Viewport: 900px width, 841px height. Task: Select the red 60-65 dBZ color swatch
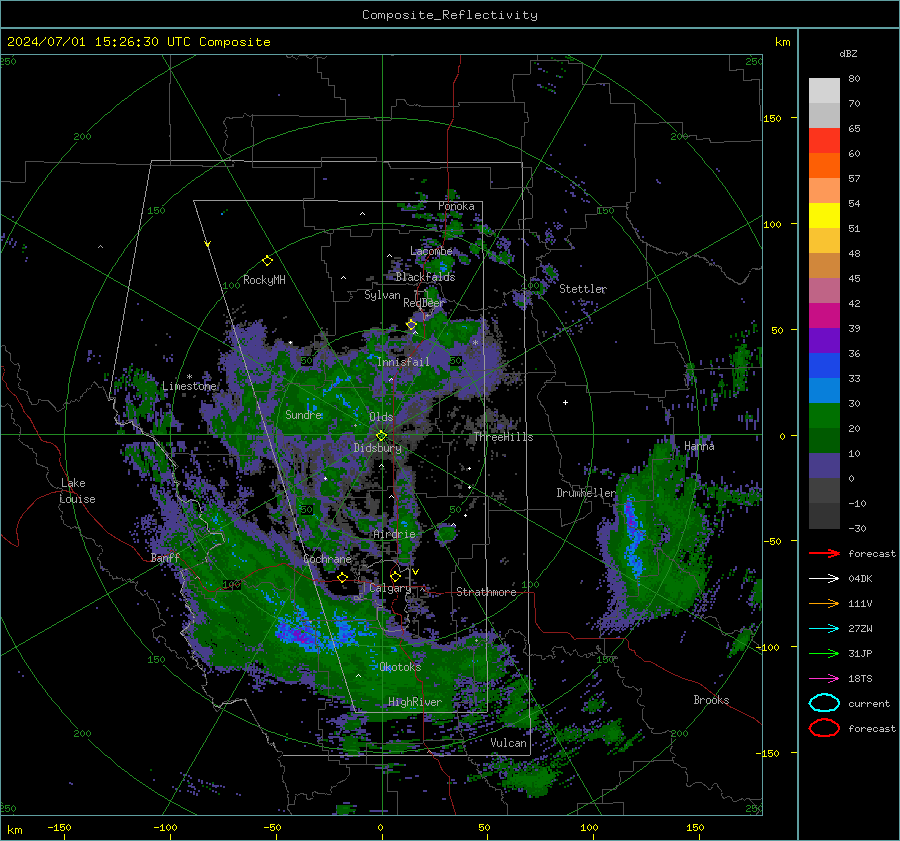(824, 141)
